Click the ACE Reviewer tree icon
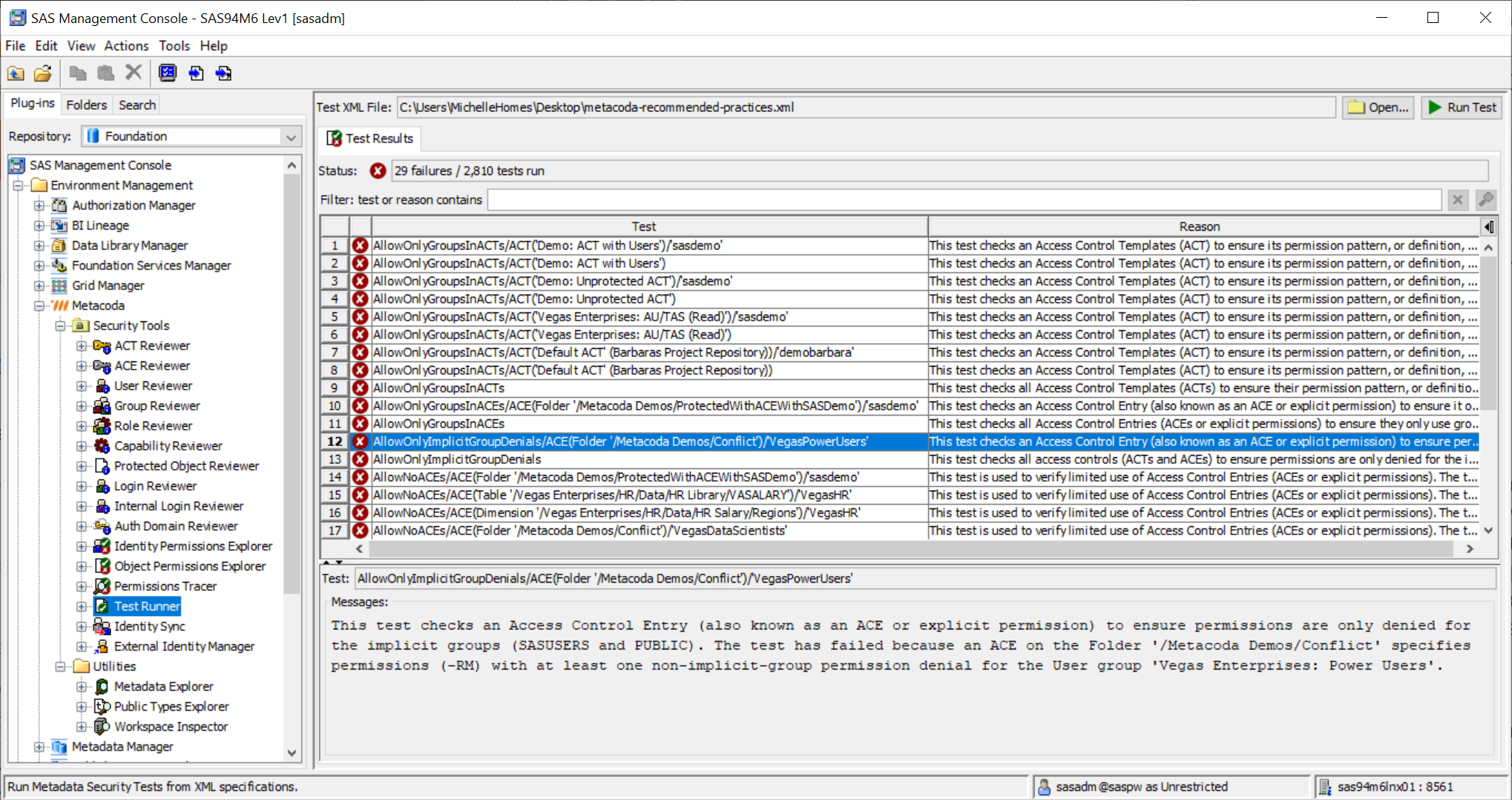Image resolution: width=1512 pixels, height=800 pixels. tap(102, 366)
